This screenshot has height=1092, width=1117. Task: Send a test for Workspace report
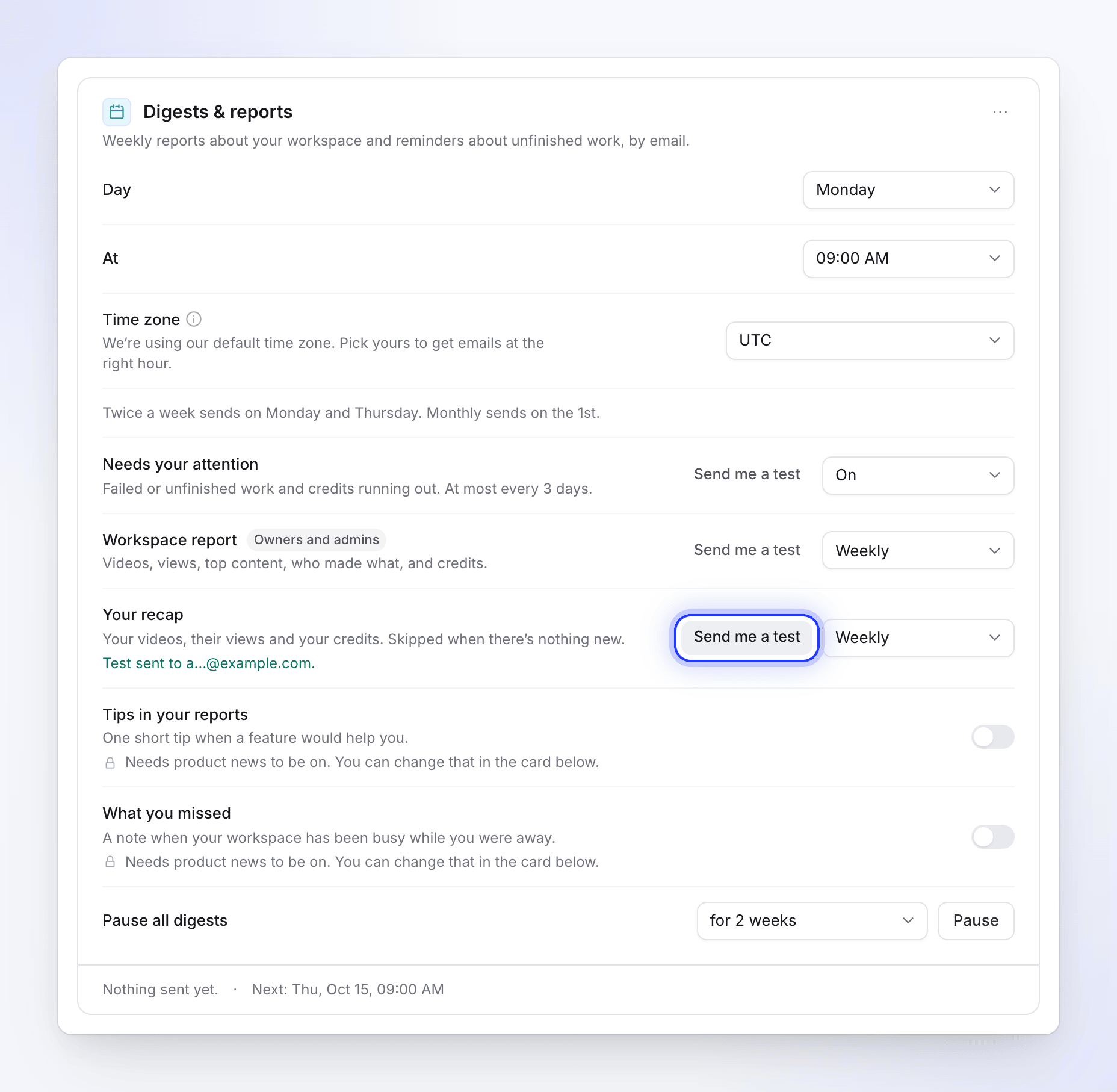[747, 550]
